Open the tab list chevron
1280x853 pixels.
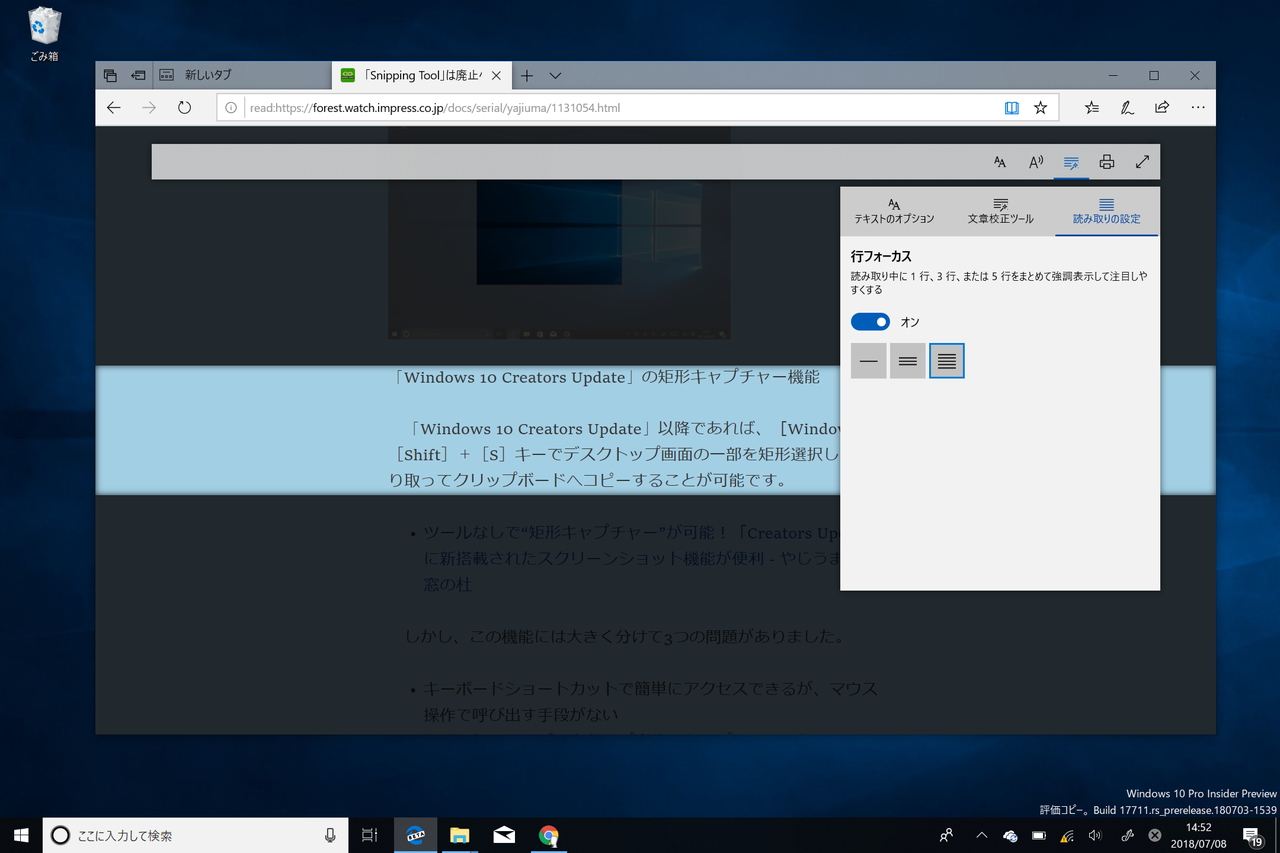tap(555, 75)
